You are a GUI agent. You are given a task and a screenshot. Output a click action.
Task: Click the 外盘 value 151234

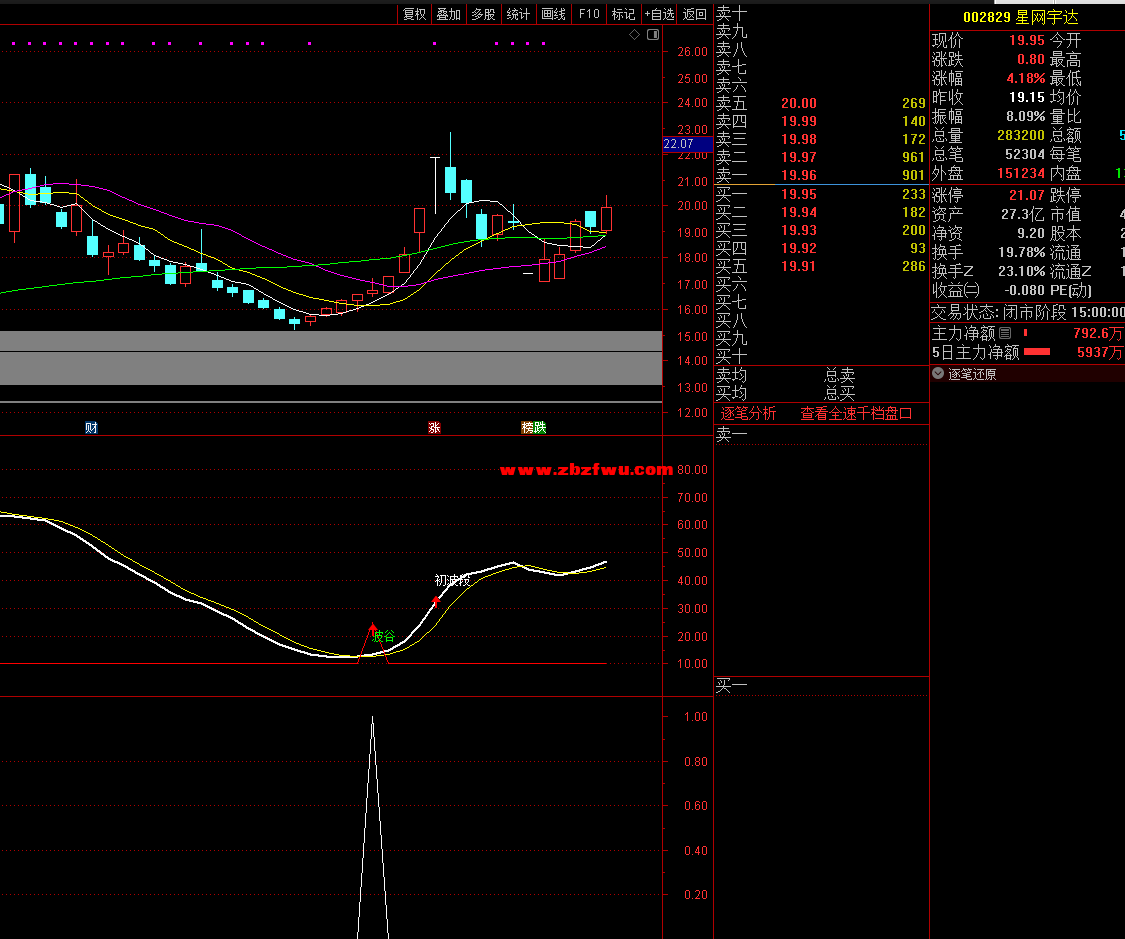(1020, 174)
